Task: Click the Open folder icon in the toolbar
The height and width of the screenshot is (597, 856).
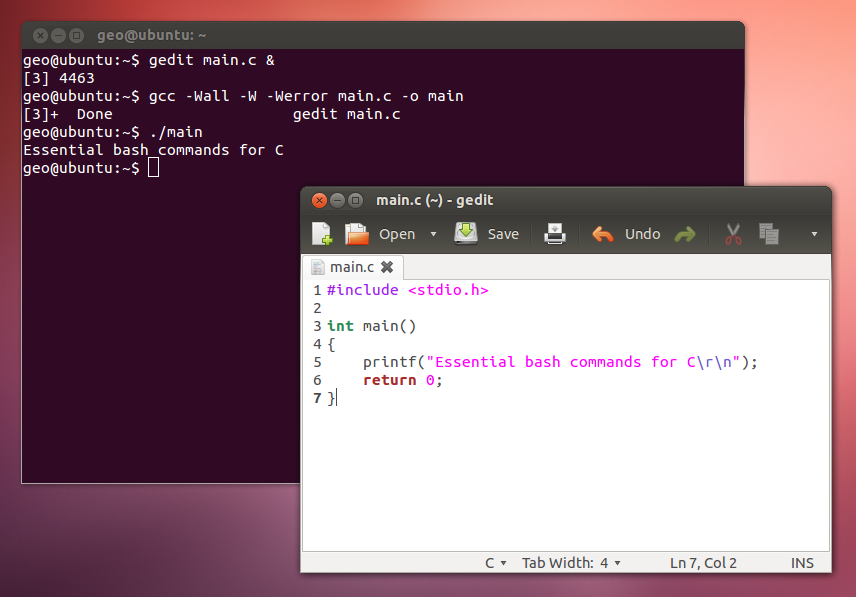Action: (357, 234)
